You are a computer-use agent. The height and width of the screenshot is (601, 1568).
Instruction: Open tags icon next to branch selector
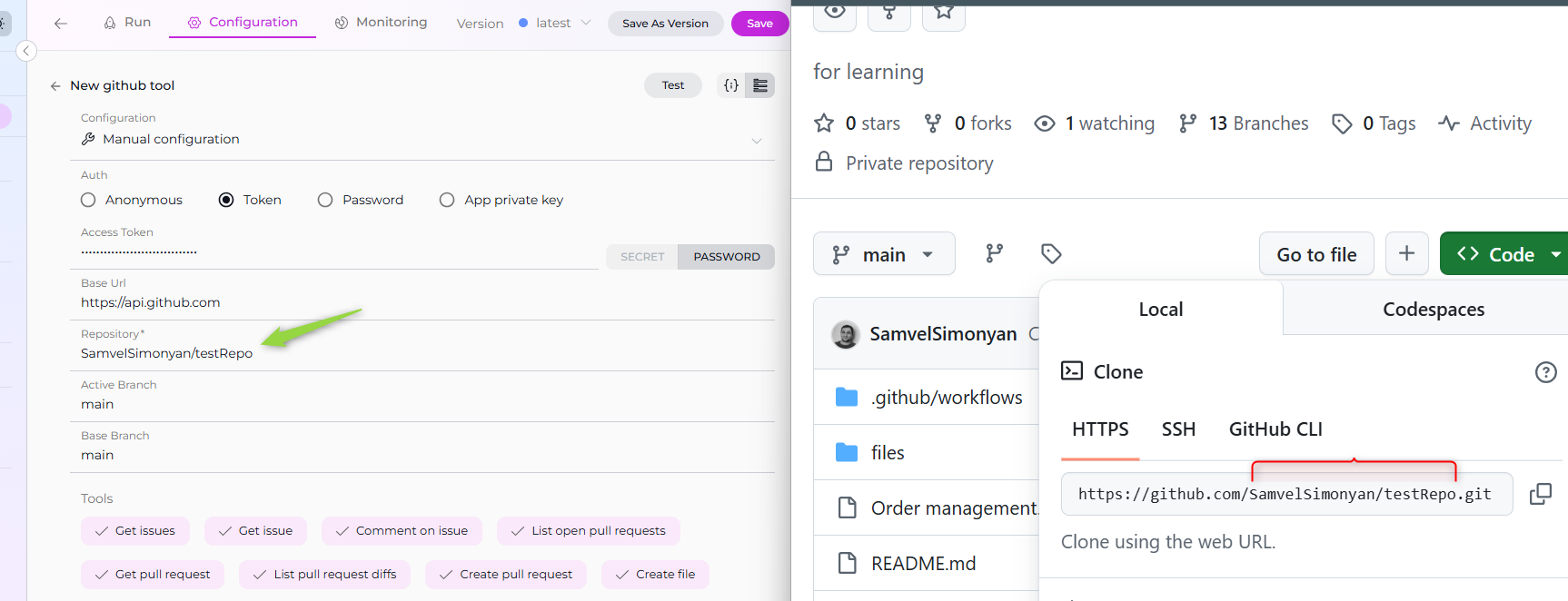pyautogui.click(x=1051, y=253)
